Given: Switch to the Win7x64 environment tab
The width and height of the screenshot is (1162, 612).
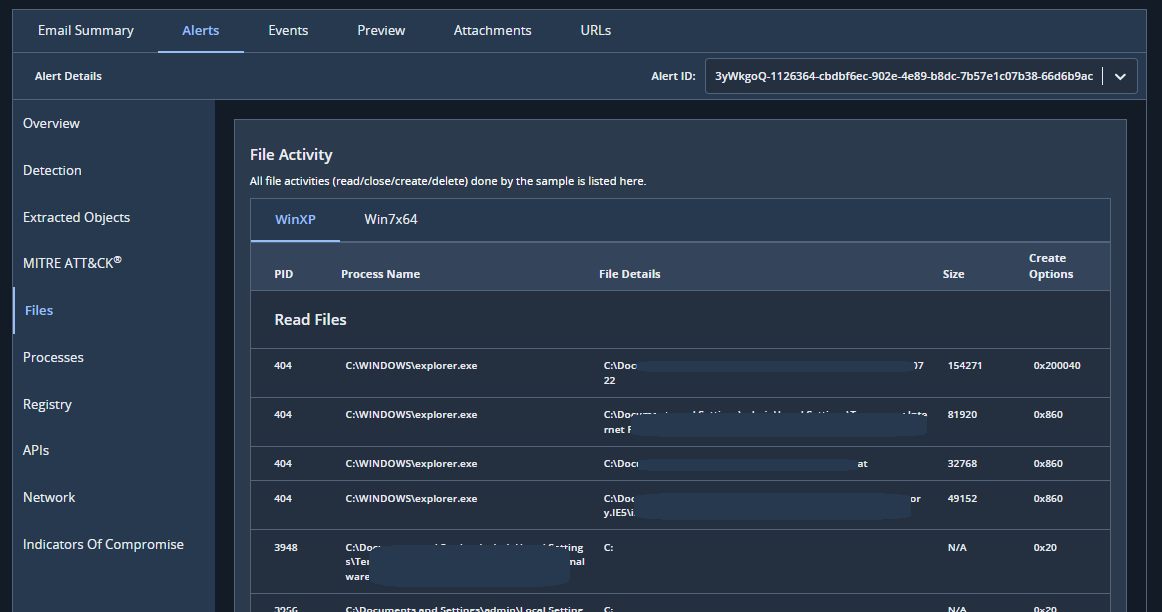Looking at the screenshot, I should [391, 219].
